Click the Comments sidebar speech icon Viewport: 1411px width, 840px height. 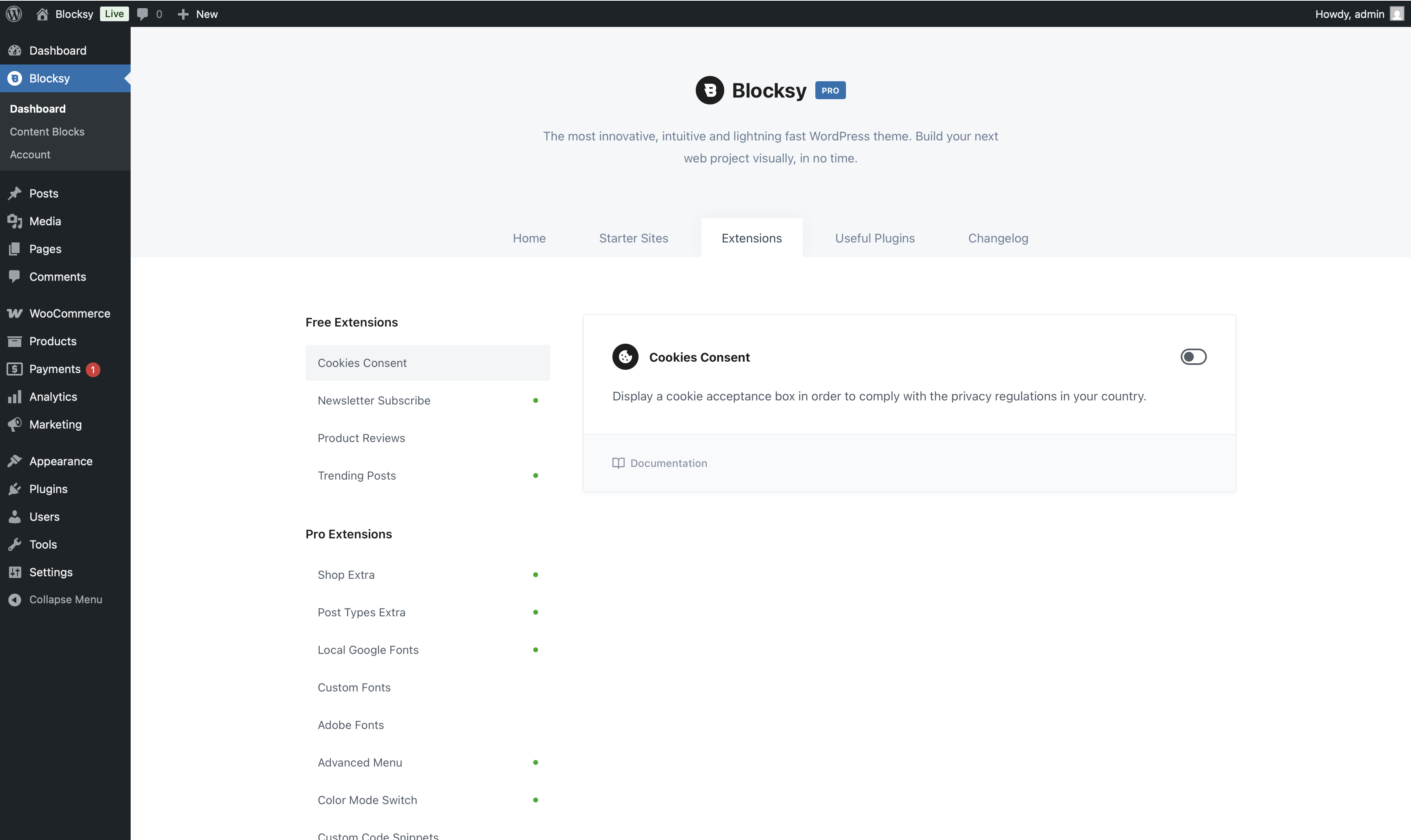15,277
